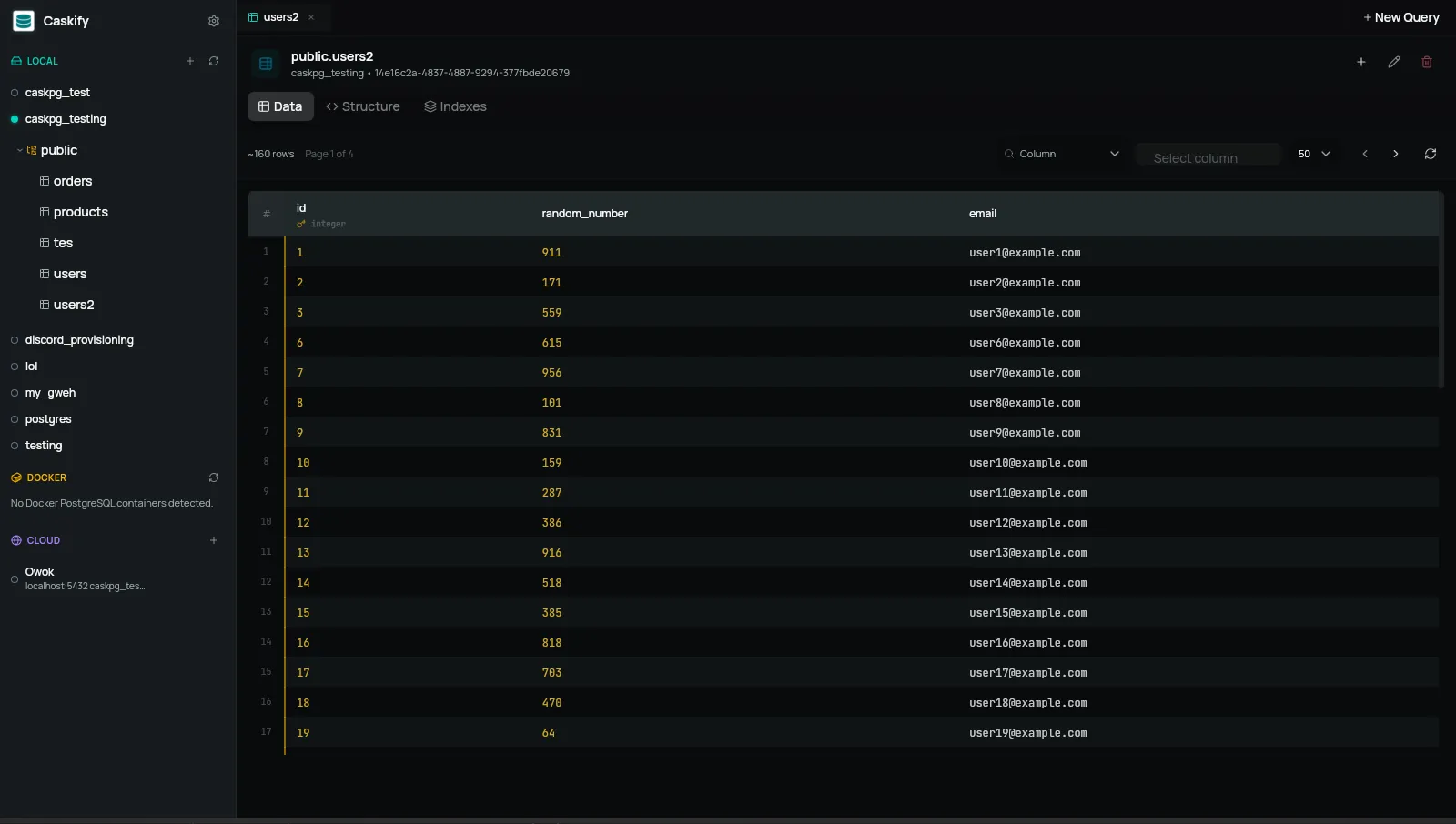Expand the my_gweh database

pyautogui.click(x=50, y=393)
